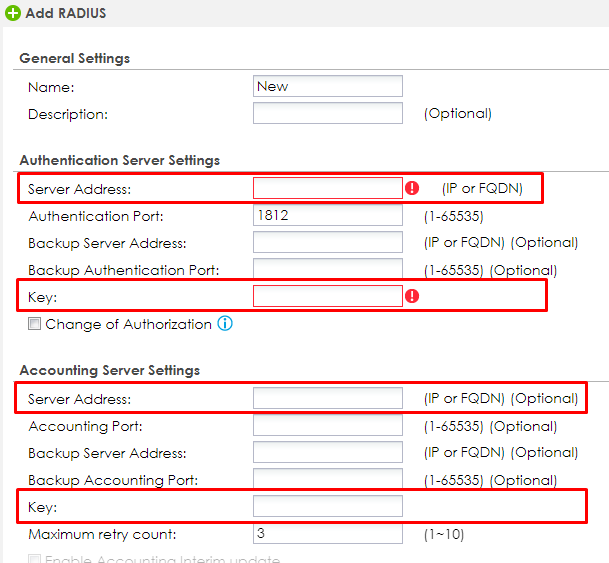Click the error icon next to Authentication Server Address

[412, 188]
